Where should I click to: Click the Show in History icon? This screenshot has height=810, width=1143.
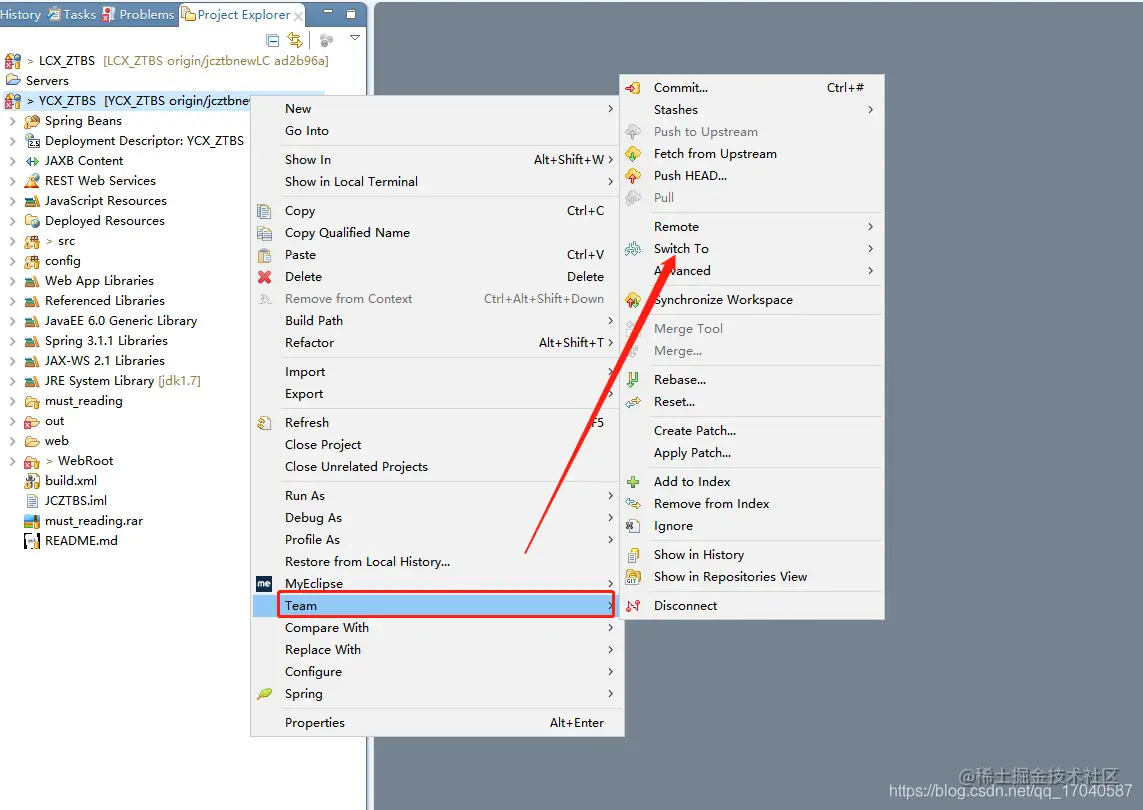633,555
